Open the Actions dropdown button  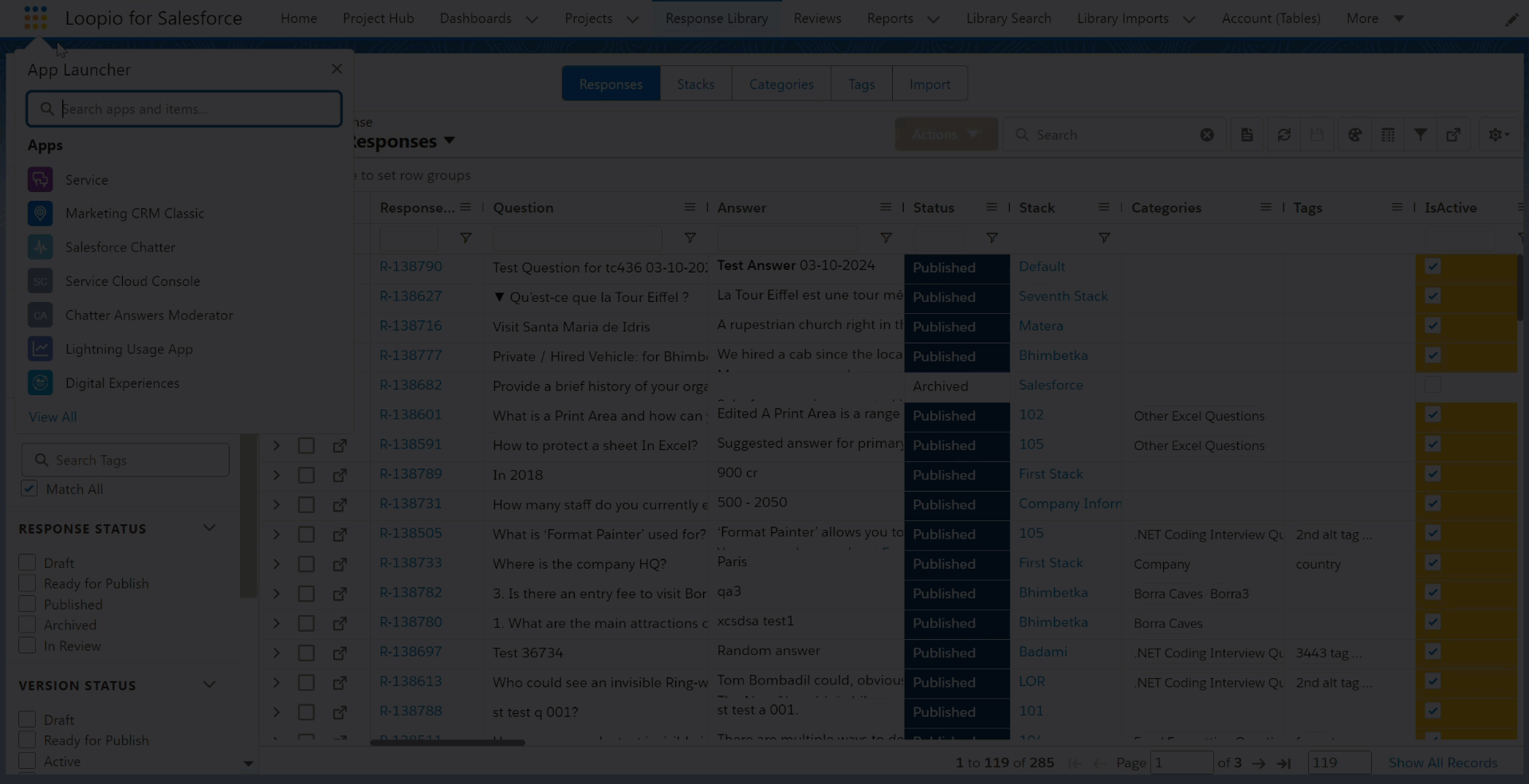tap(946, 134)
